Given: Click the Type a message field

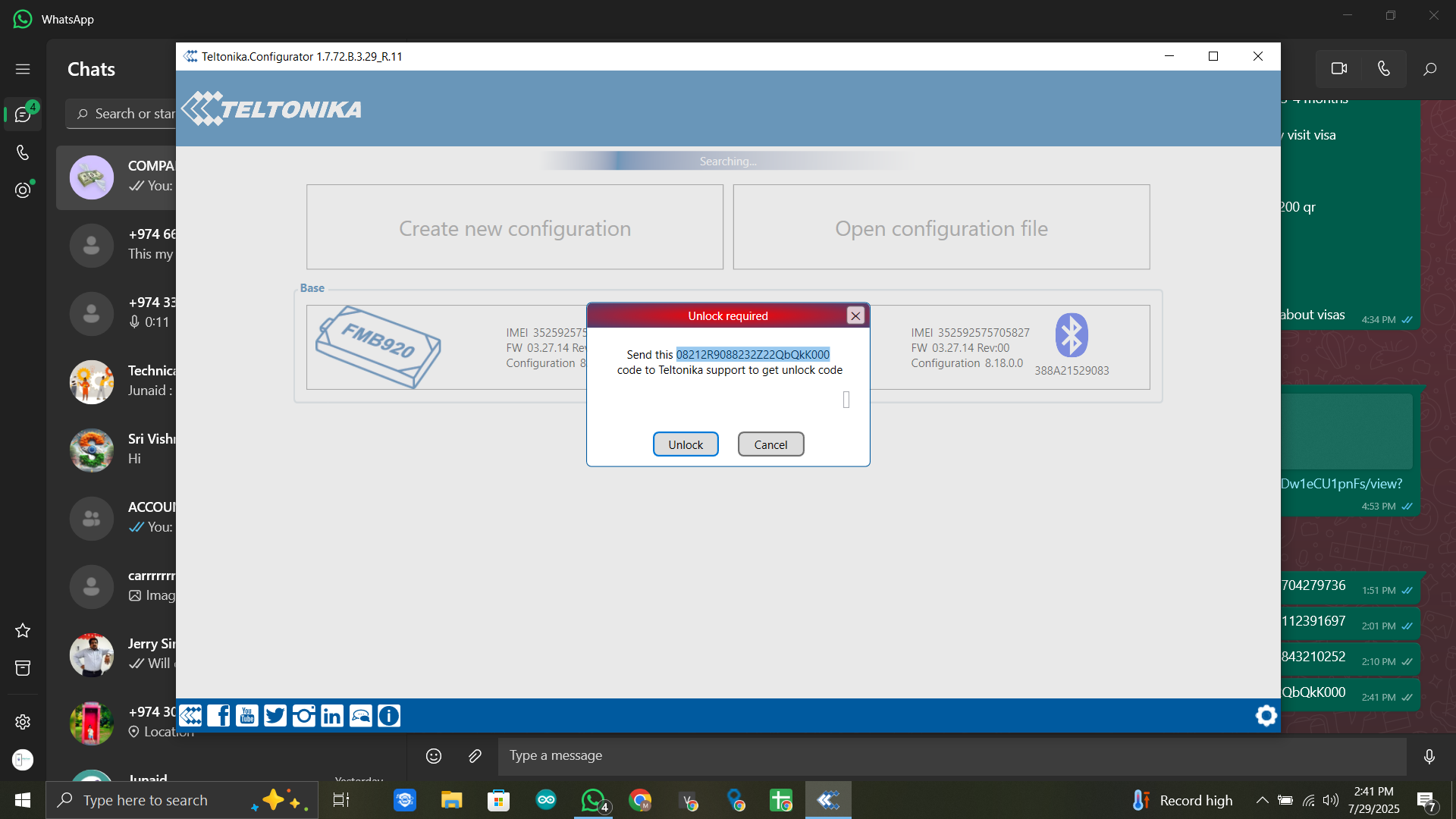Looking at the screenshot, I should 952,755.
